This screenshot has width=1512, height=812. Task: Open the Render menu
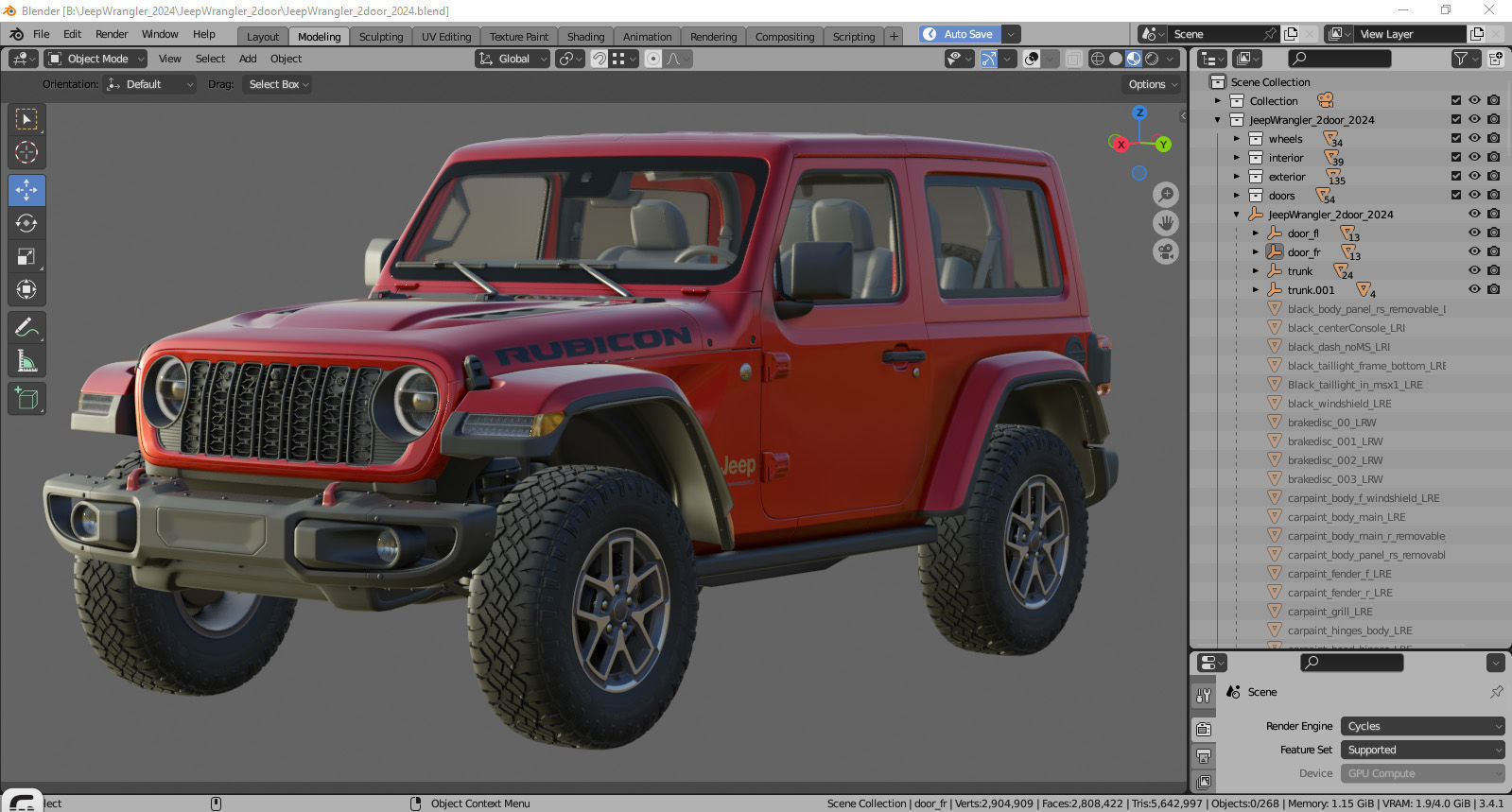coord(112,34)
